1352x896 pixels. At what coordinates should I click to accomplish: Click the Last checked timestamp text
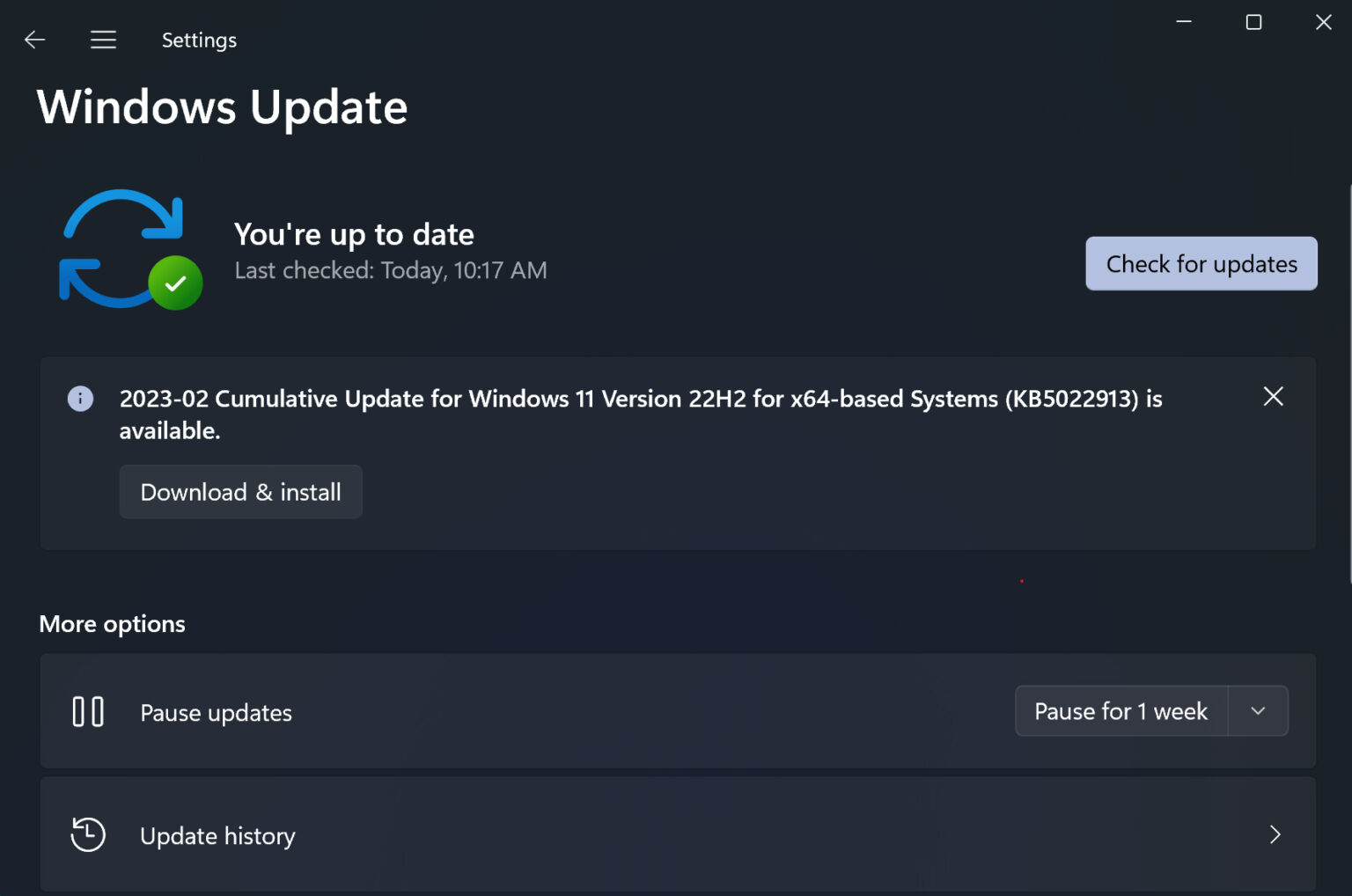[391, 270]
